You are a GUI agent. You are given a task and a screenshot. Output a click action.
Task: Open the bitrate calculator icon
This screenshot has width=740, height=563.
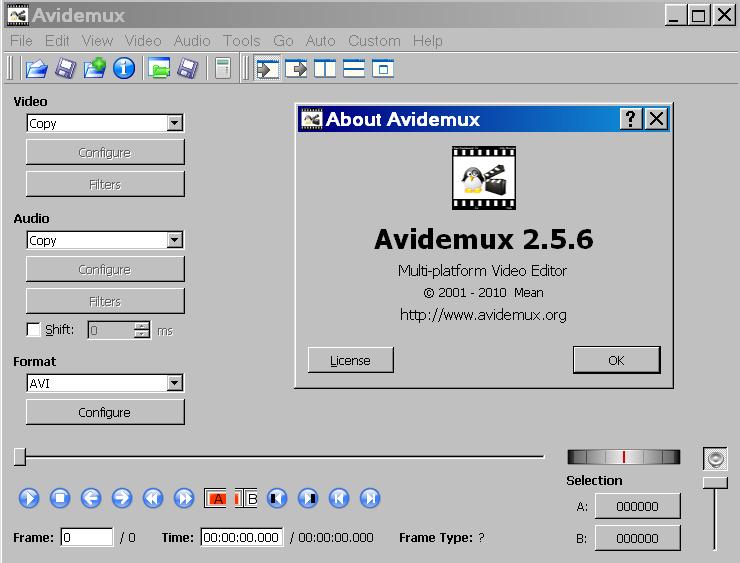tap(223, 69)
